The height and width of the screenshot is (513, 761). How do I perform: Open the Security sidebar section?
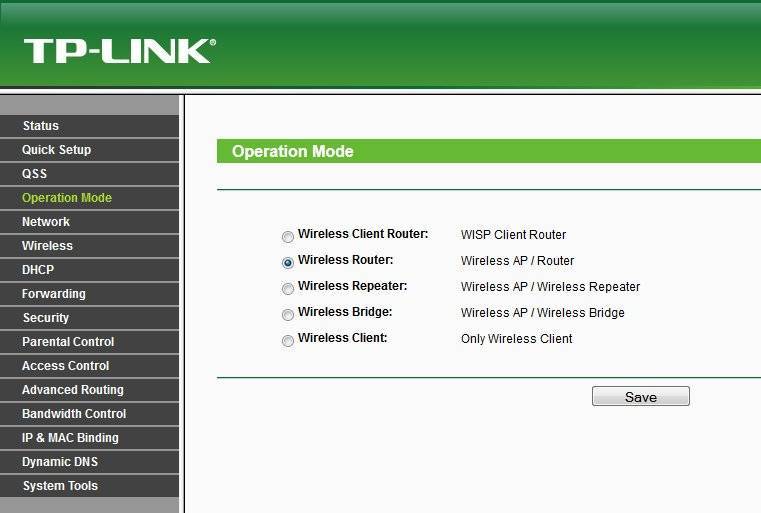(89, 318)
